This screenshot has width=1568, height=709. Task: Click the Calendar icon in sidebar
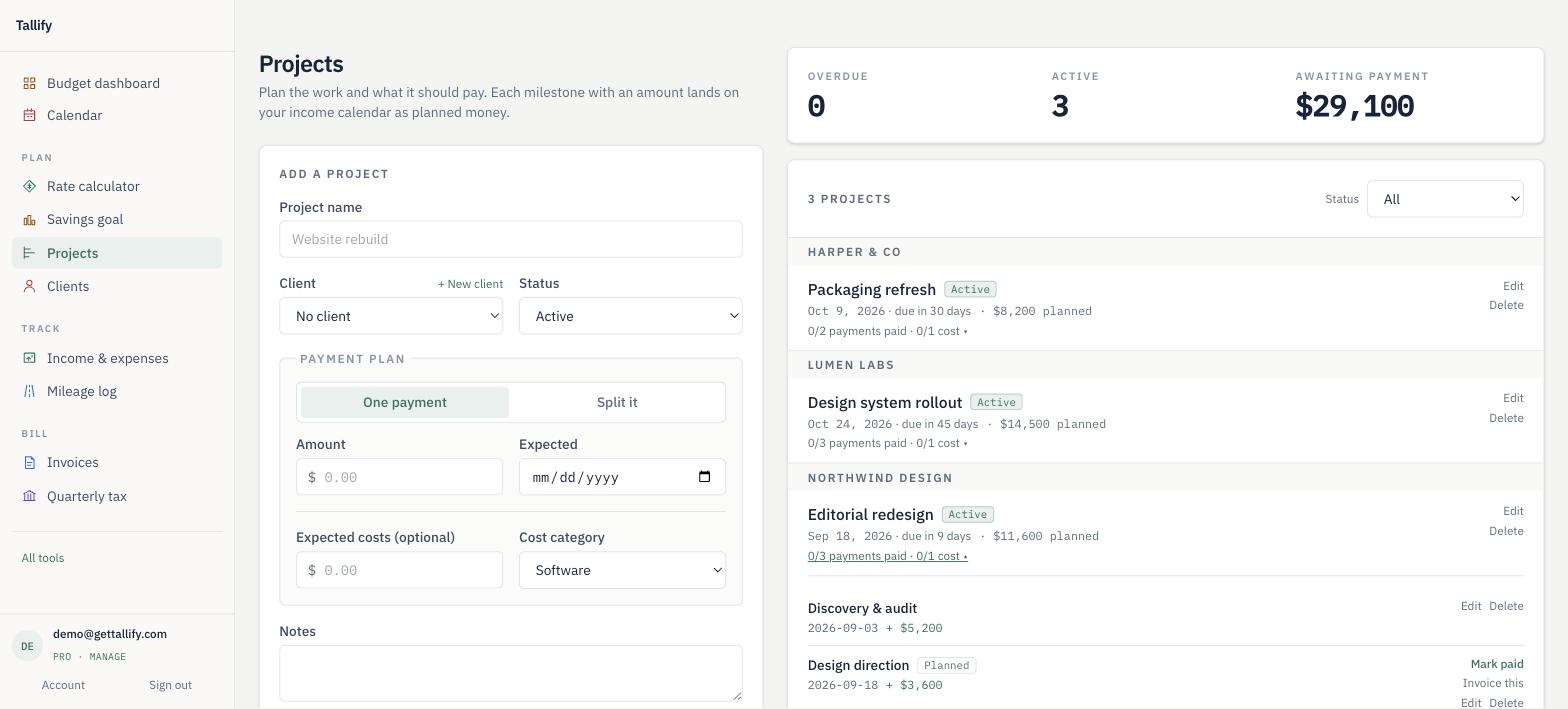click(x=30, y=115)
